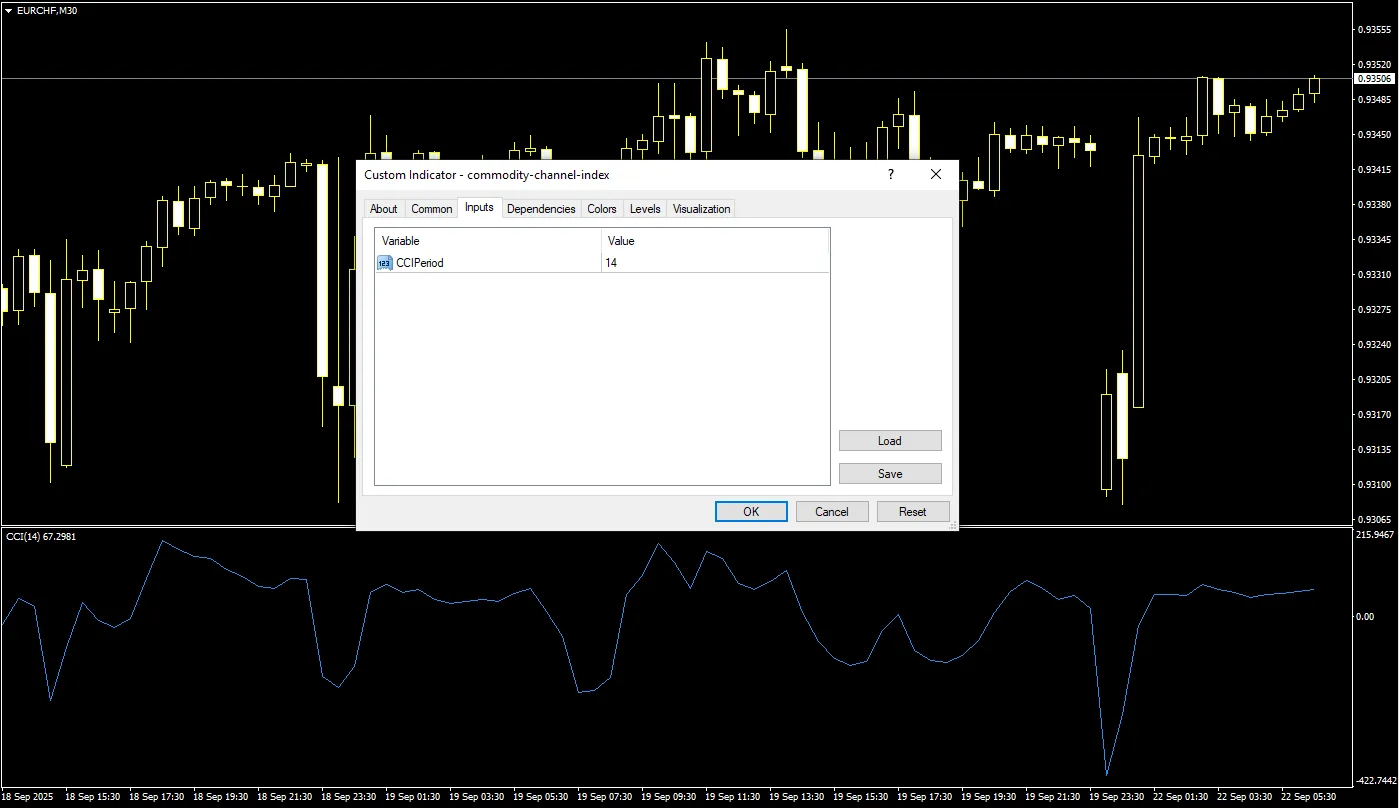Open the About tab
This screenshot has height=808, width=1400.
[384, 209]
